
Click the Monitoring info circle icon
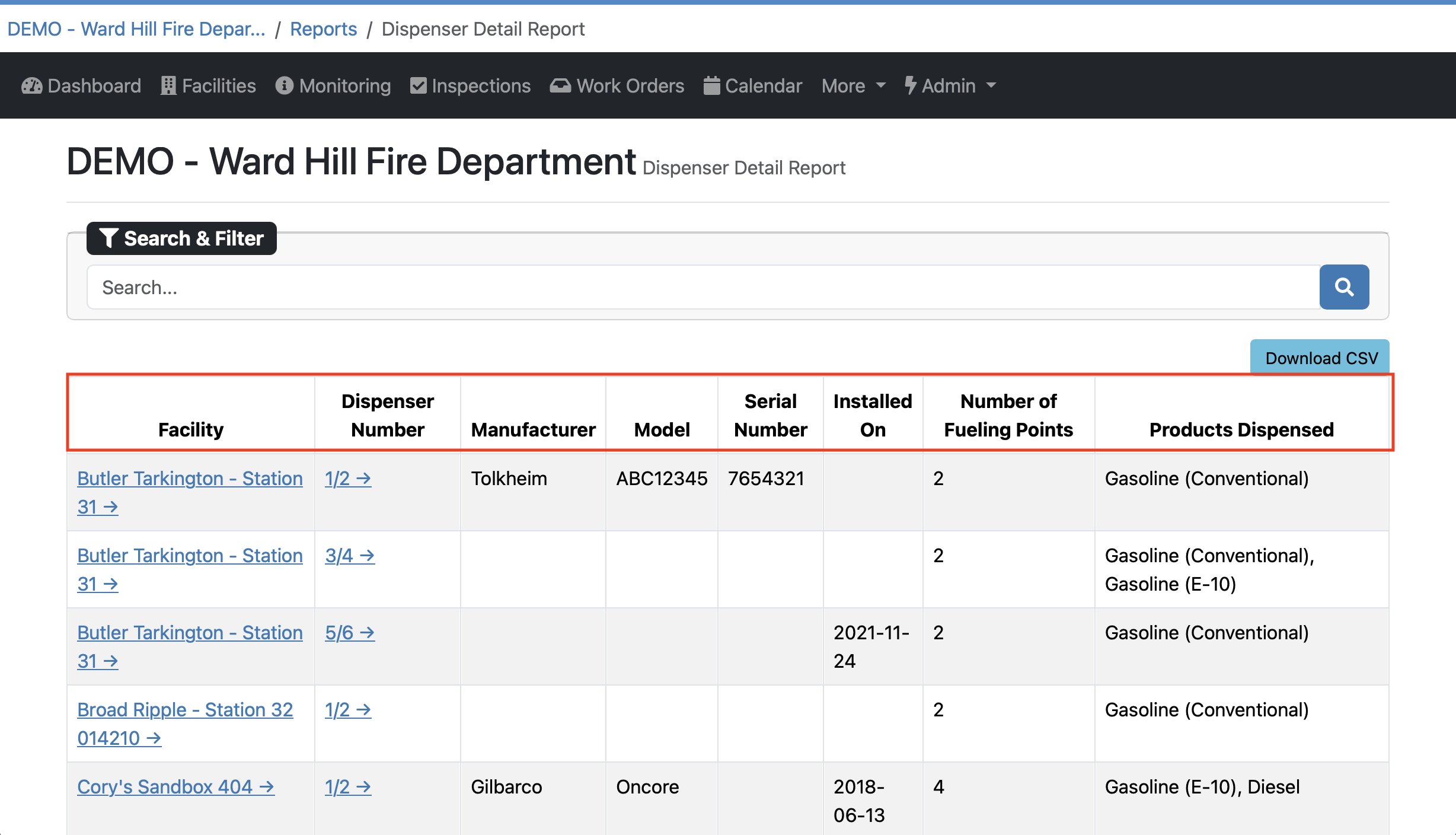pyautogui.click(x=284, y=86)
